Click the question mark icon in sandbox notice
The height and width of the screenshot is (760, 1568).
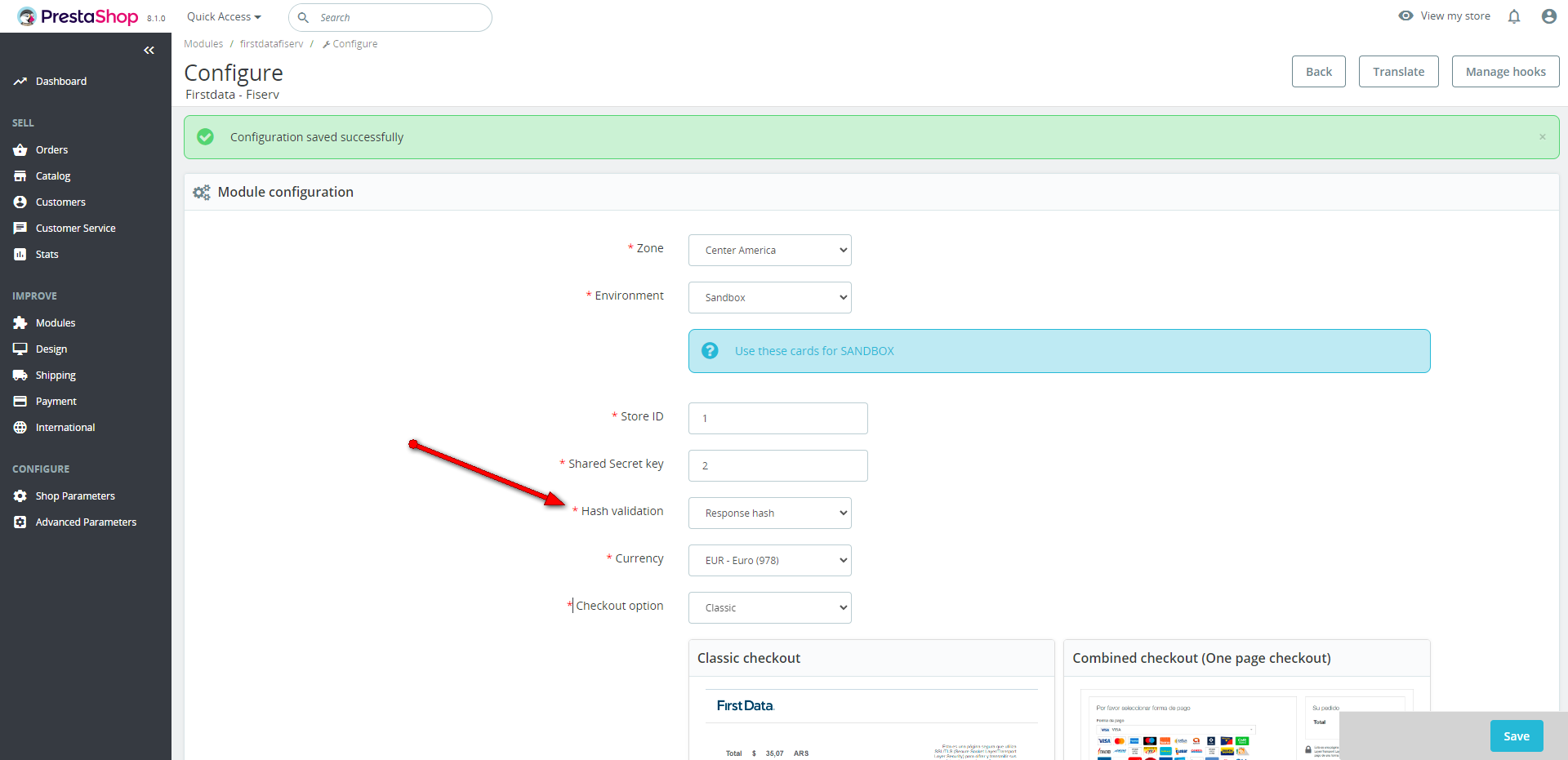(x=710, y=351)
